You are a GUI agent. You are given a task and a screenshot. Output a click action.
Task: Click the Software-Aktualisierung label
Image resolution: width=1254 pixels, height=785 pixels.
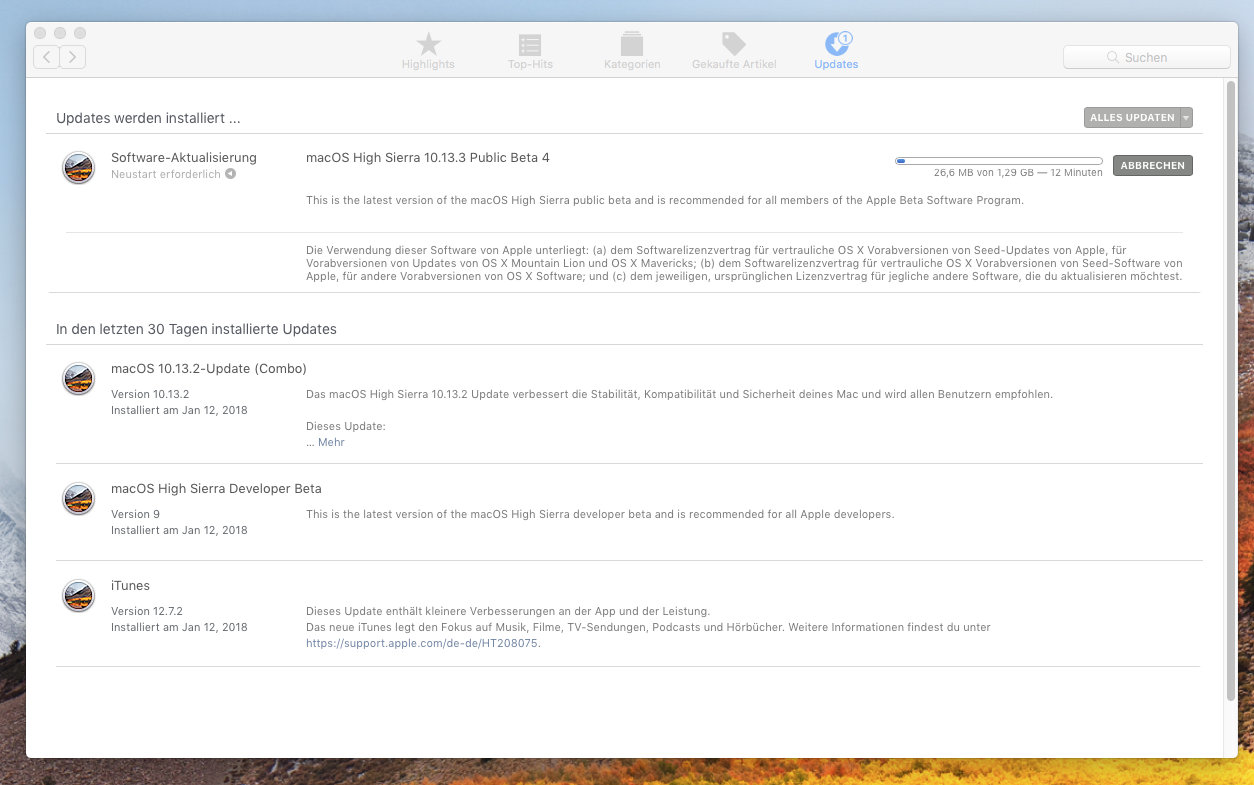tap(184, 157)
